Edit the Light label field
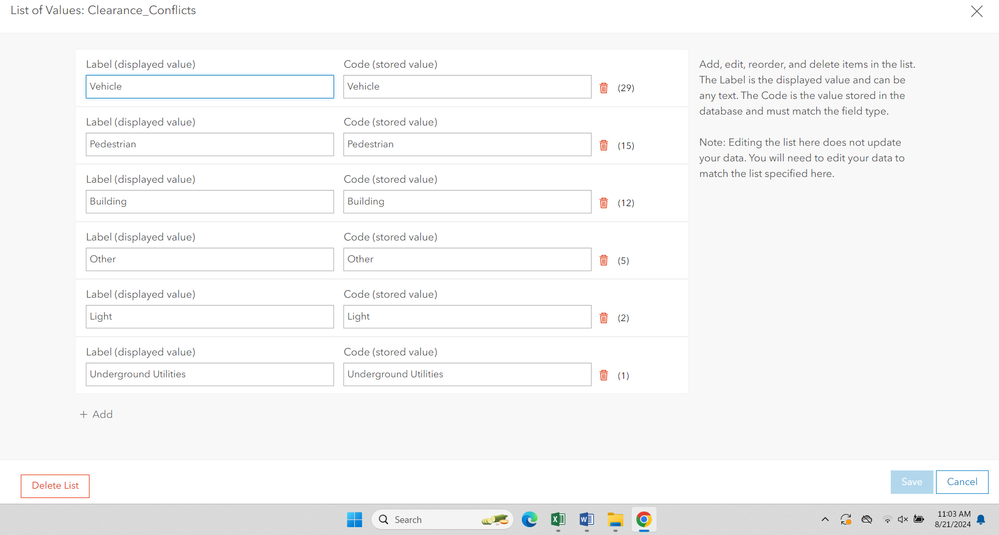The image size is (999, 535). click(210, 317)
